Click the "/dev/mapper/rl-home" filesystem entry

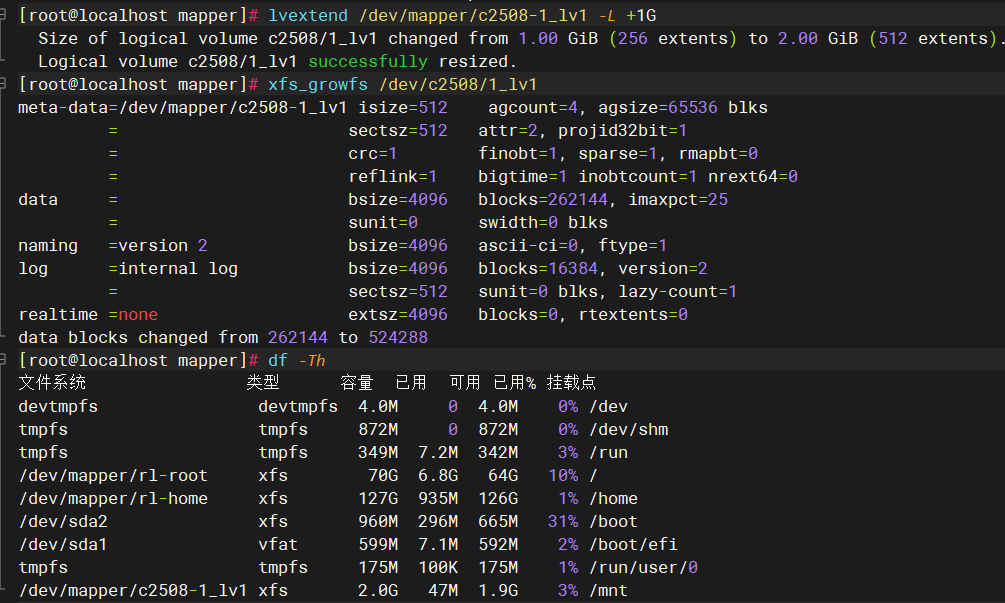click(113, 499)
